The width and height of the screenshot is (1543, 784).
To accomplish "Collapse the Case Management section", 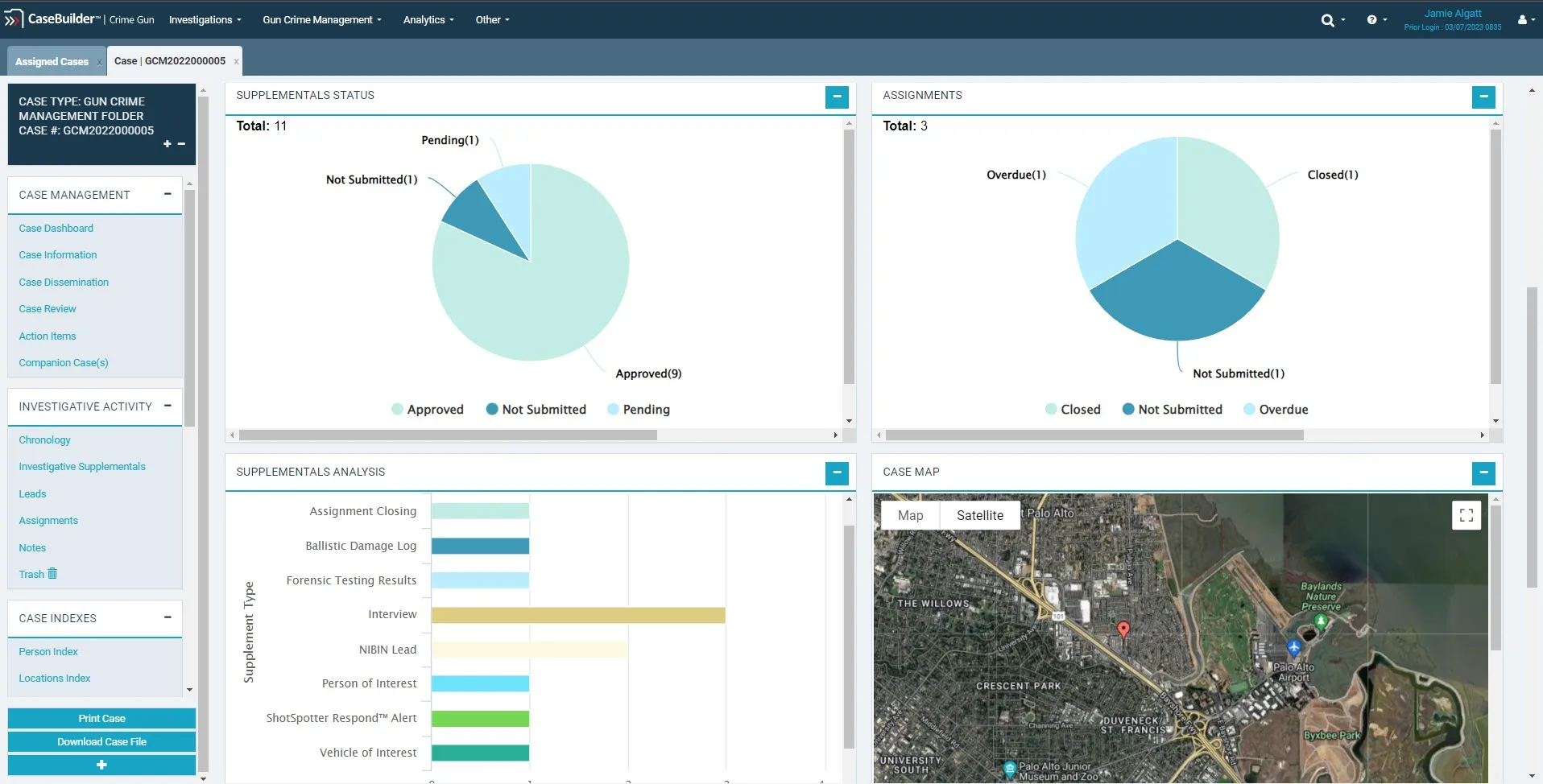I will 168,194.
